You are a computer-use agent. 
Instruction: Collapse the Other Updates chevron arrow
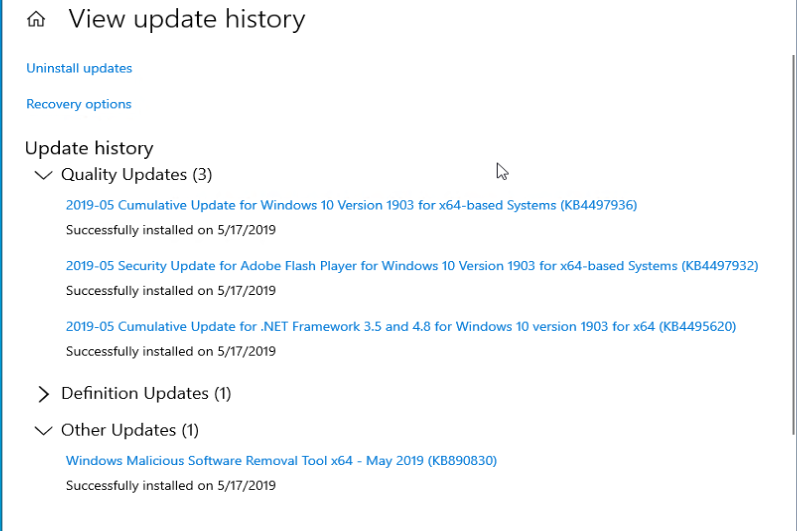43,431
